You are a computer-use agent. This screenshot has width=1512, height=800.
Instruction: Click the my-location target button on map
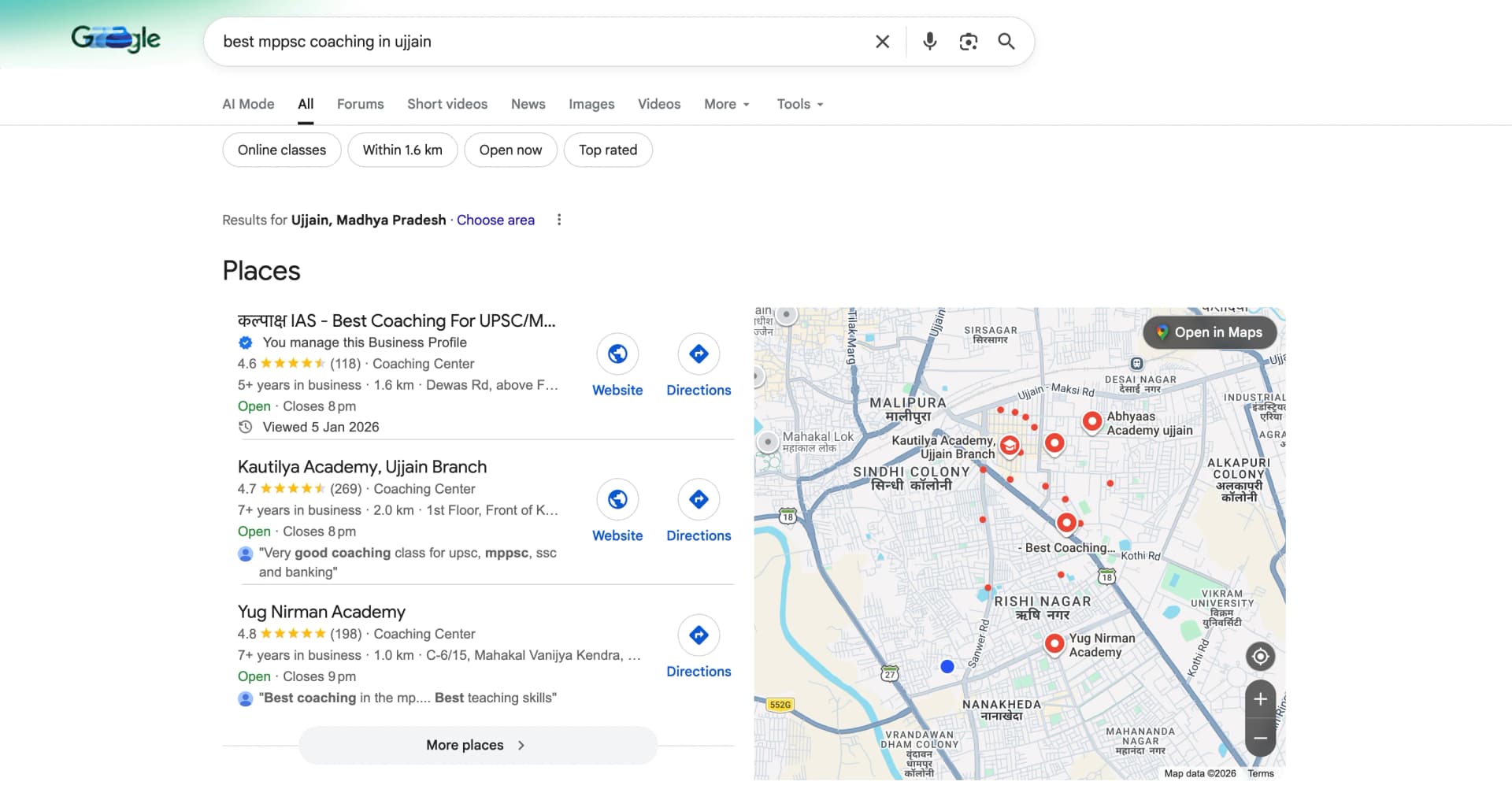pos(1260,656)
